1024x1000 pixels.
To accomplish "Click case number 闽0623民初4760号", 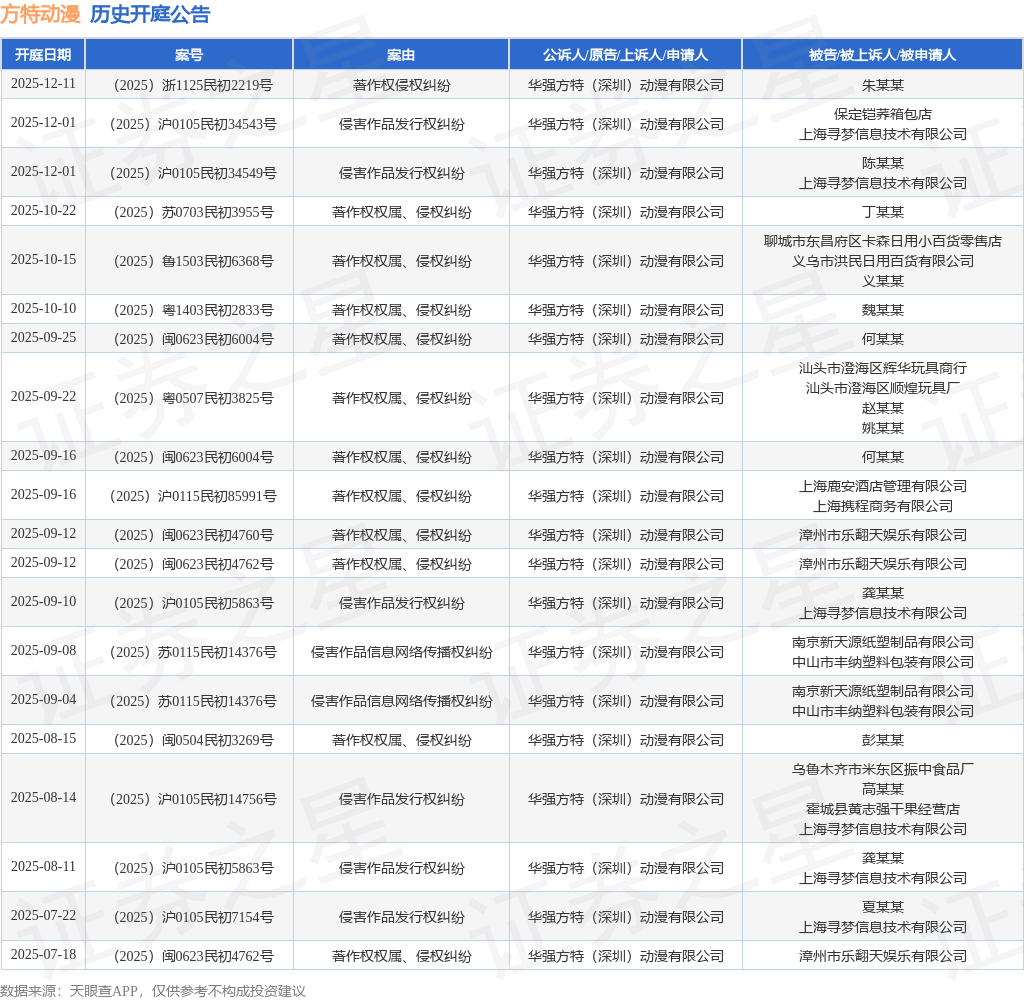I will 193,536.
